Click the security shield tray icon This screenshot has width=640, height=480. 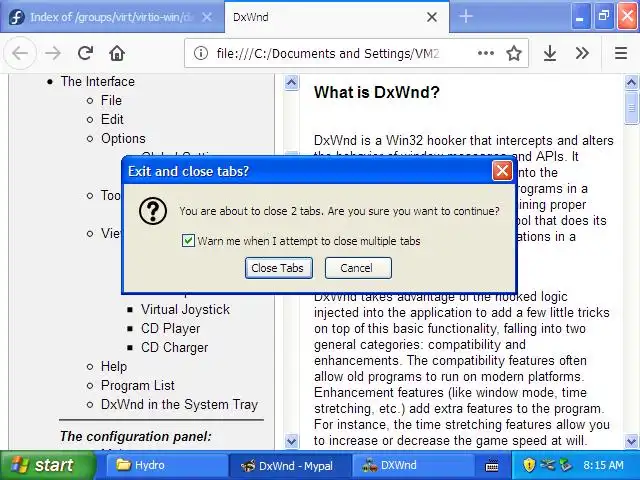click(529, 465)
